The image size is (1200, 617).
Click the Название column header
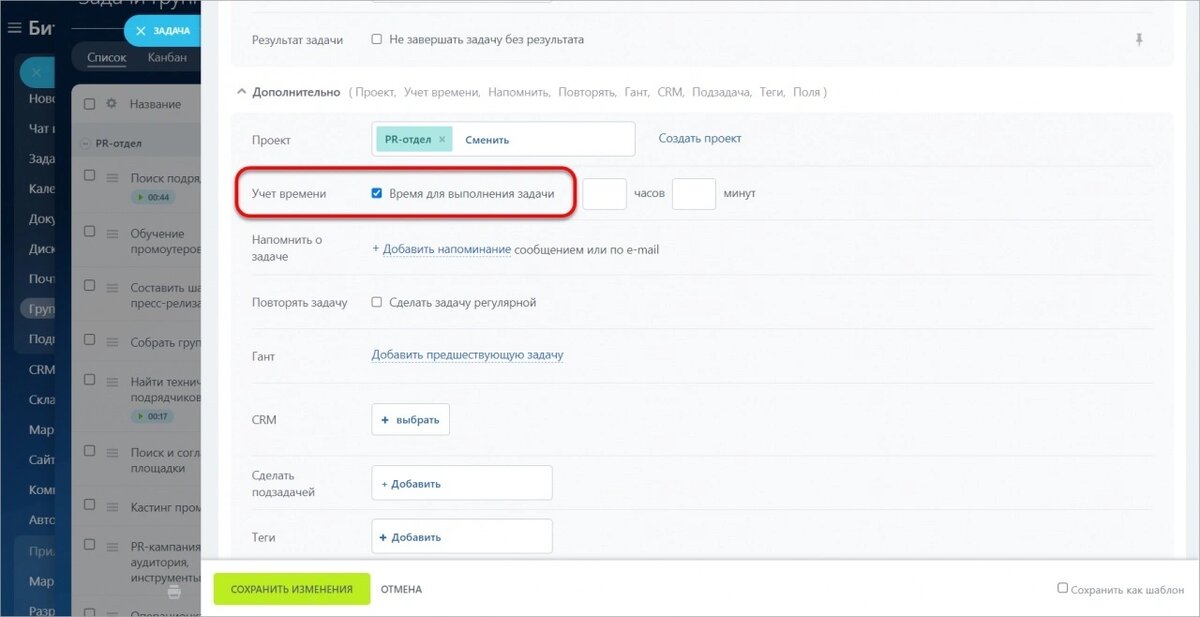click(x=155, y=104)
